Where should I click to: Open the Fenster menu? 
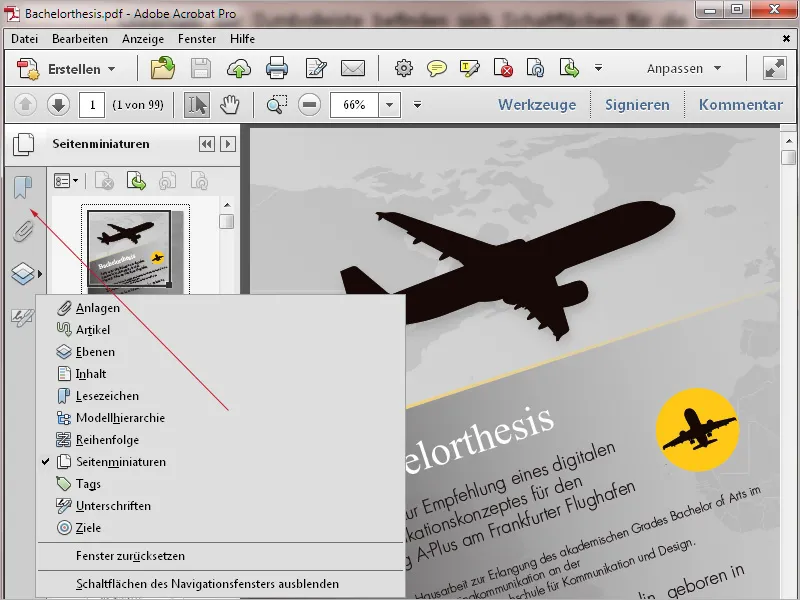point(197,39)
